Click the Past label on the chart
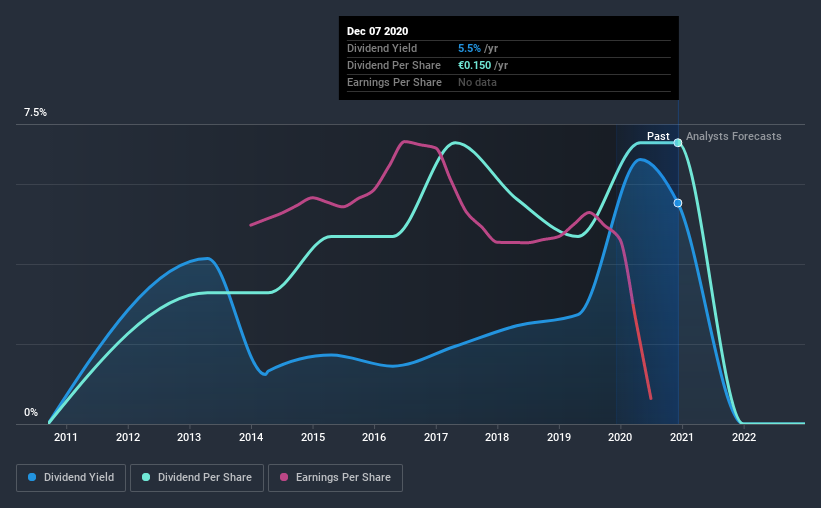The image size is (821, 508). pos(658,136)
